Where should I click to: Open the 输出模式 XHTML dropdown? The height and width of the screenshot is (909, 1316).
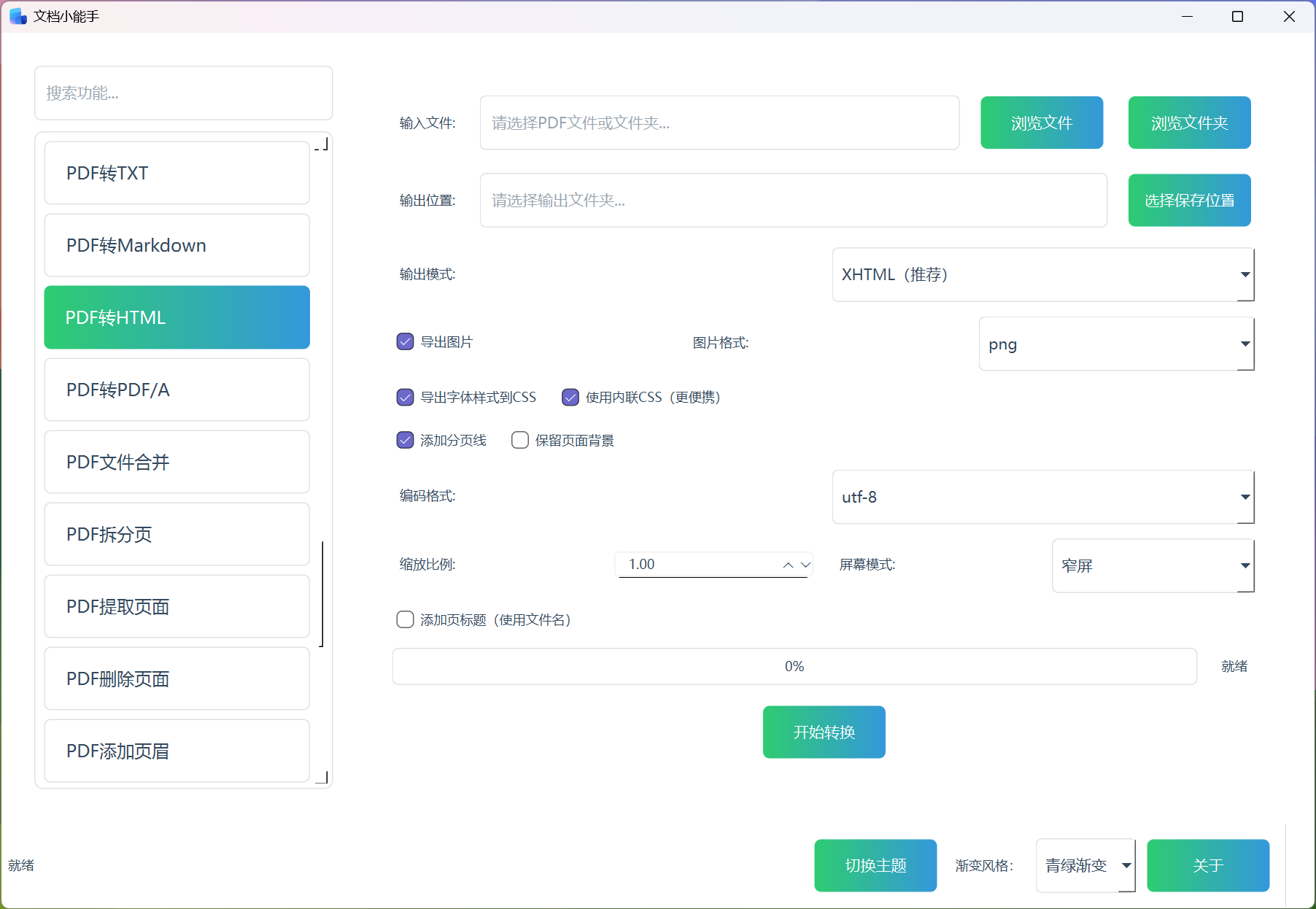(1042, 274)
